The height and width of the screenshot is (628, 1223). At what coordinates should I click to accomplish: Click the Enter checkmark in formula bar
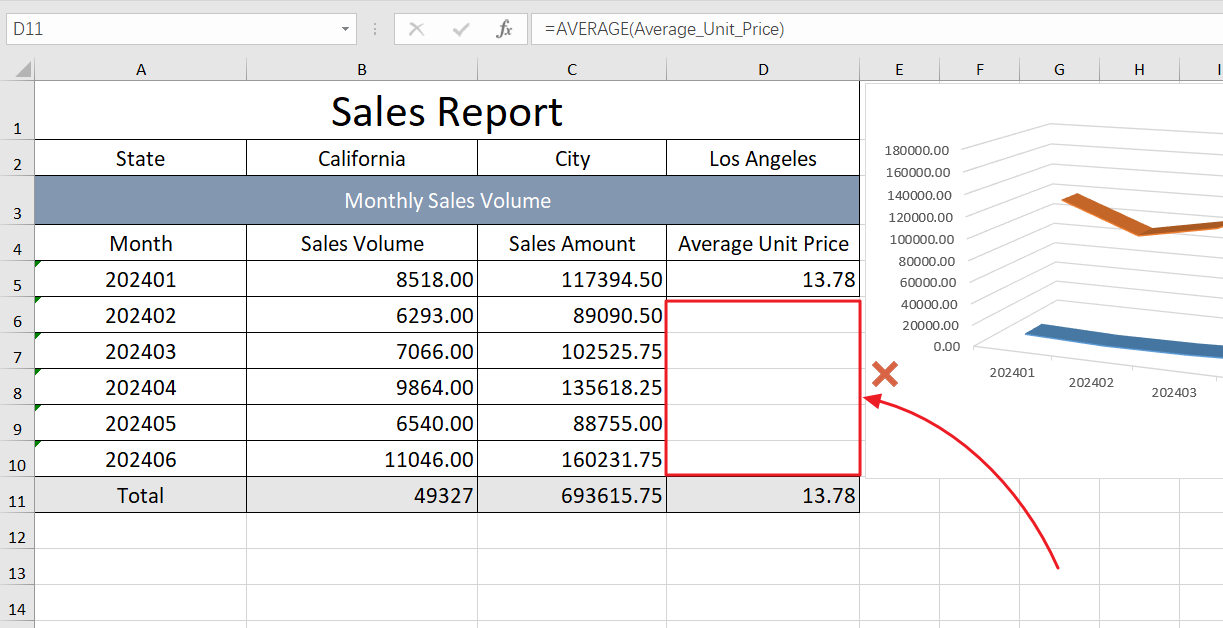(461, 29)
